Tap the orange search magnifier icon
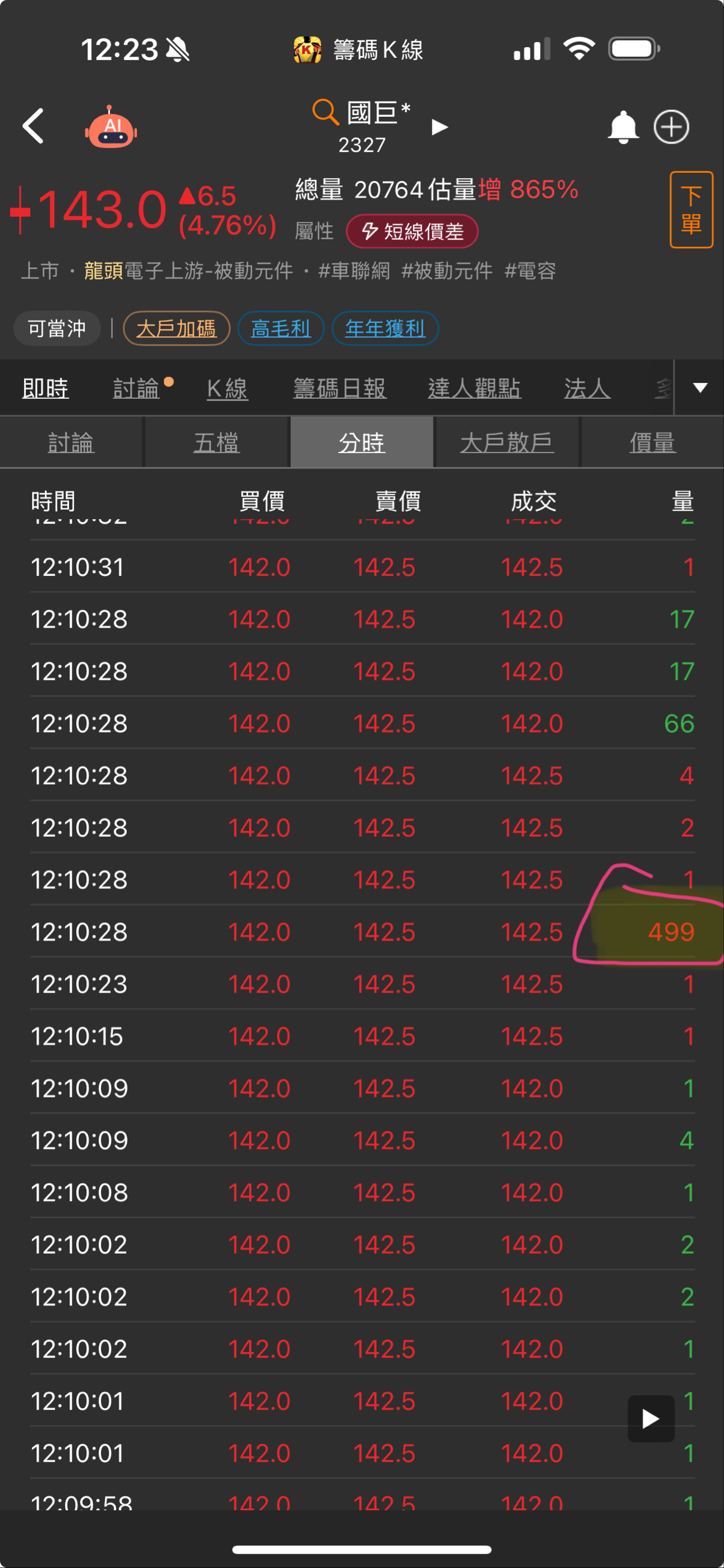 (325, 112)
